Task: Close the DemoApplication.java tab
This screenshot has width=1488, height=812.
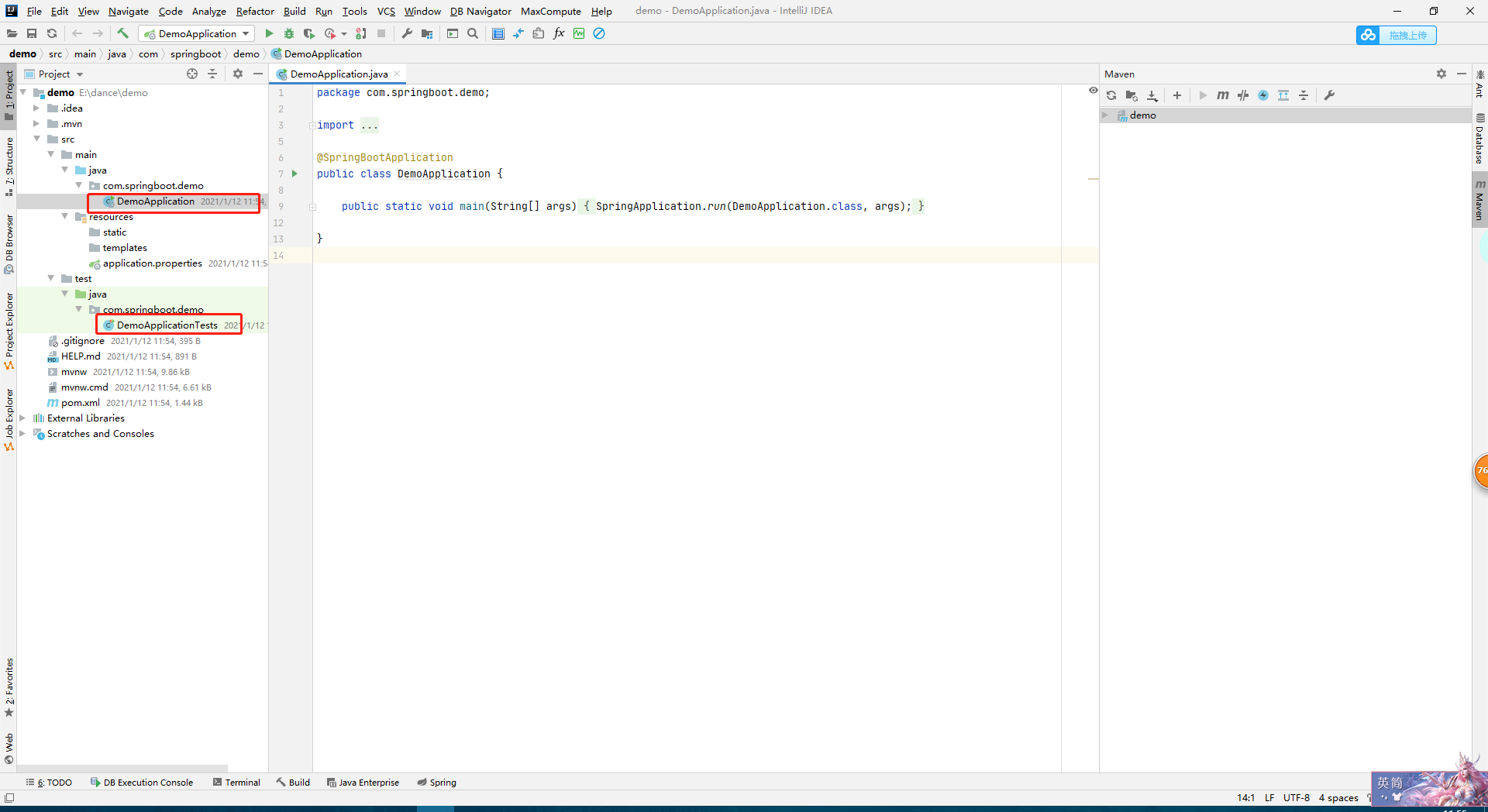Action: 397,74
